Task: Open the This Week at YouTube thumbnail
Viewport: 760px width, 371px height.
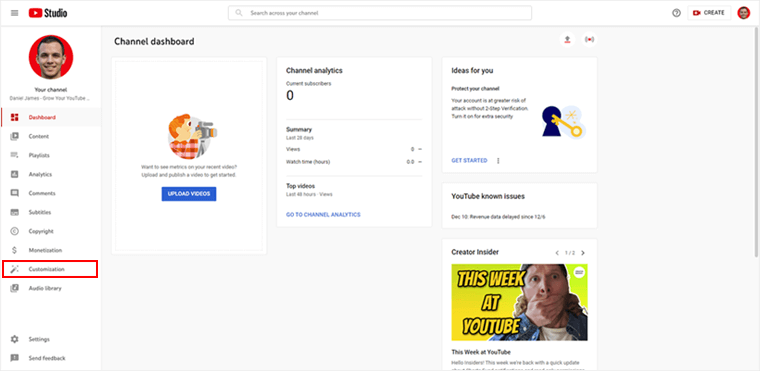Action: click(x=519, y=302)
